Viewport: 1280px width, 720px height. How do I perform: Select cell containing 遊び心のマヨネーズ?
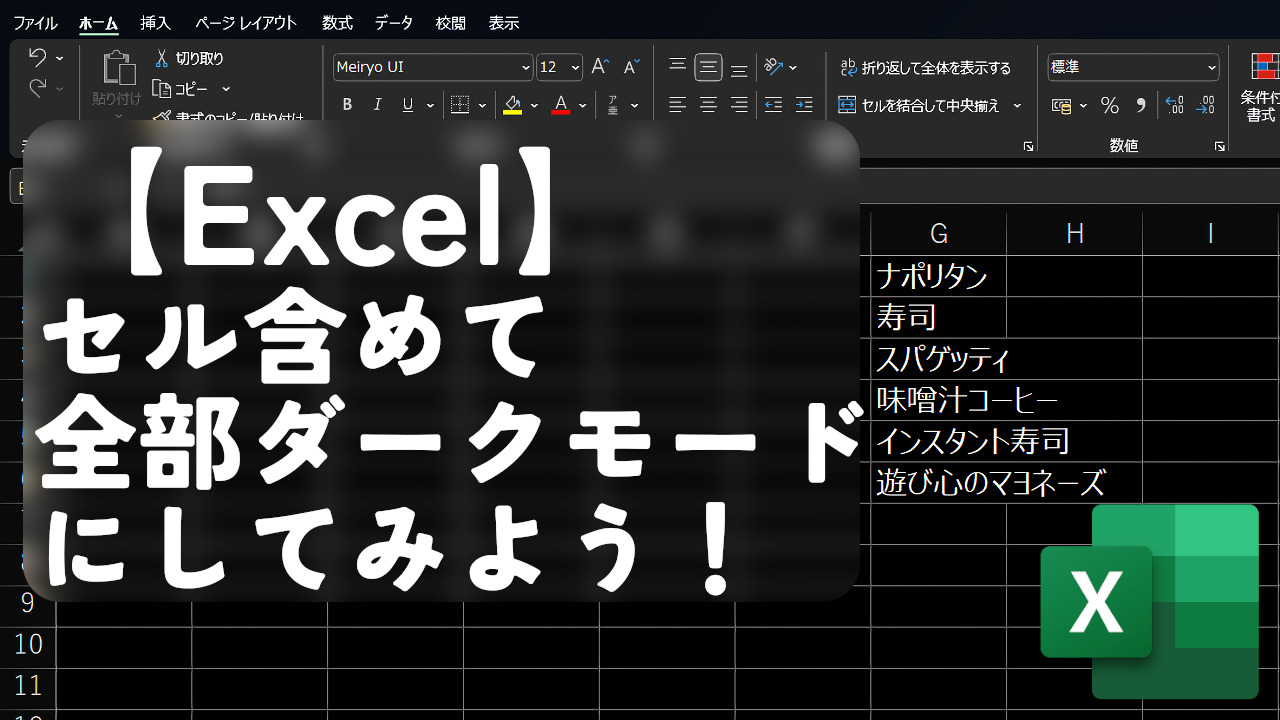click(x=938, y=483)
